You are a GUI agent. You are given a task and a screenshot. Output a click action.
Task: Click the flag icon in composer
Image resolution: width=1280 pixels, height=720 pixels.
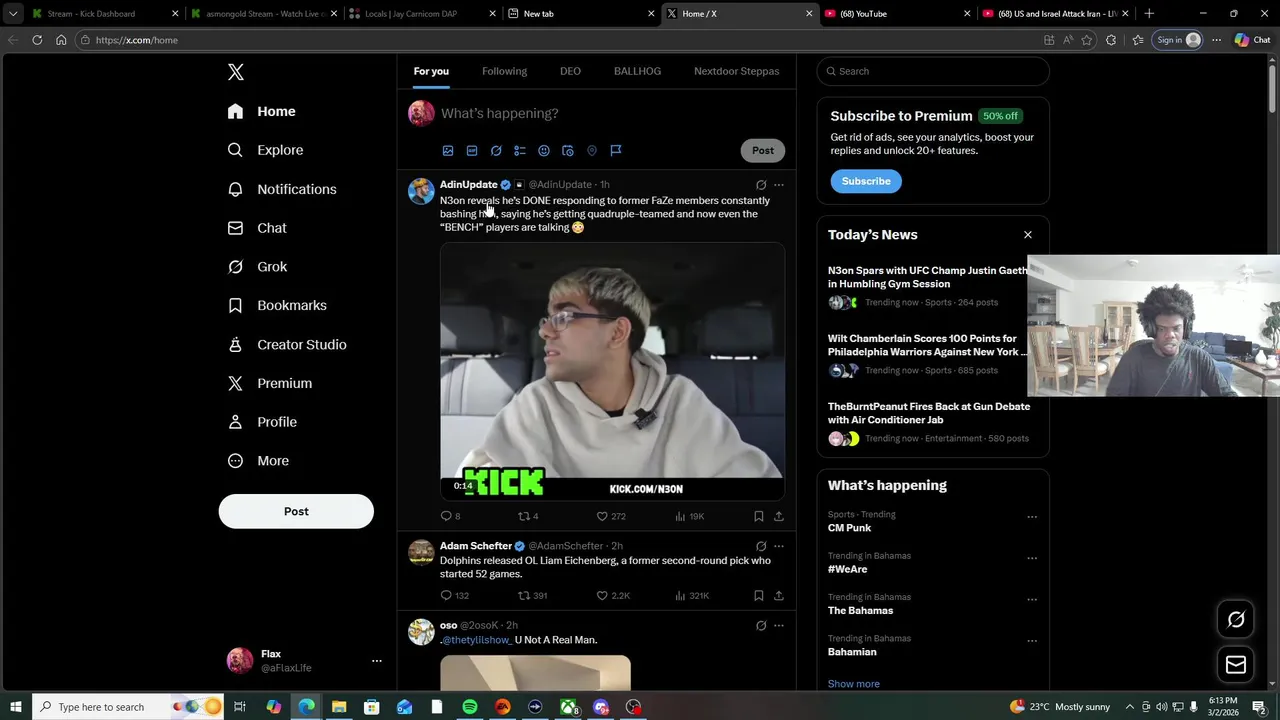(x=616, y=151)
